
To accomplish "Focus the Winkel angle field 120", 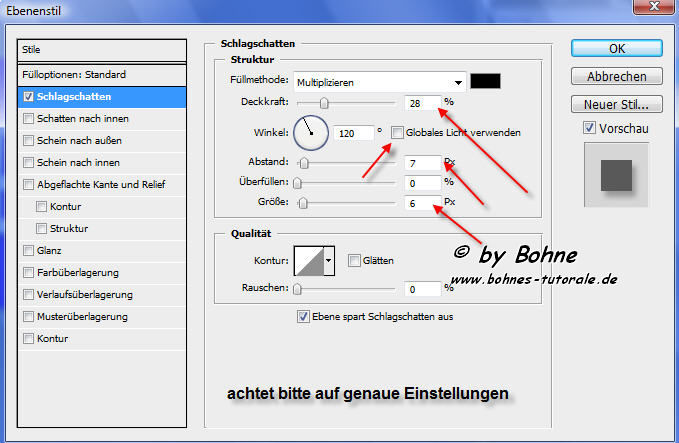I will tap(353, 133).
